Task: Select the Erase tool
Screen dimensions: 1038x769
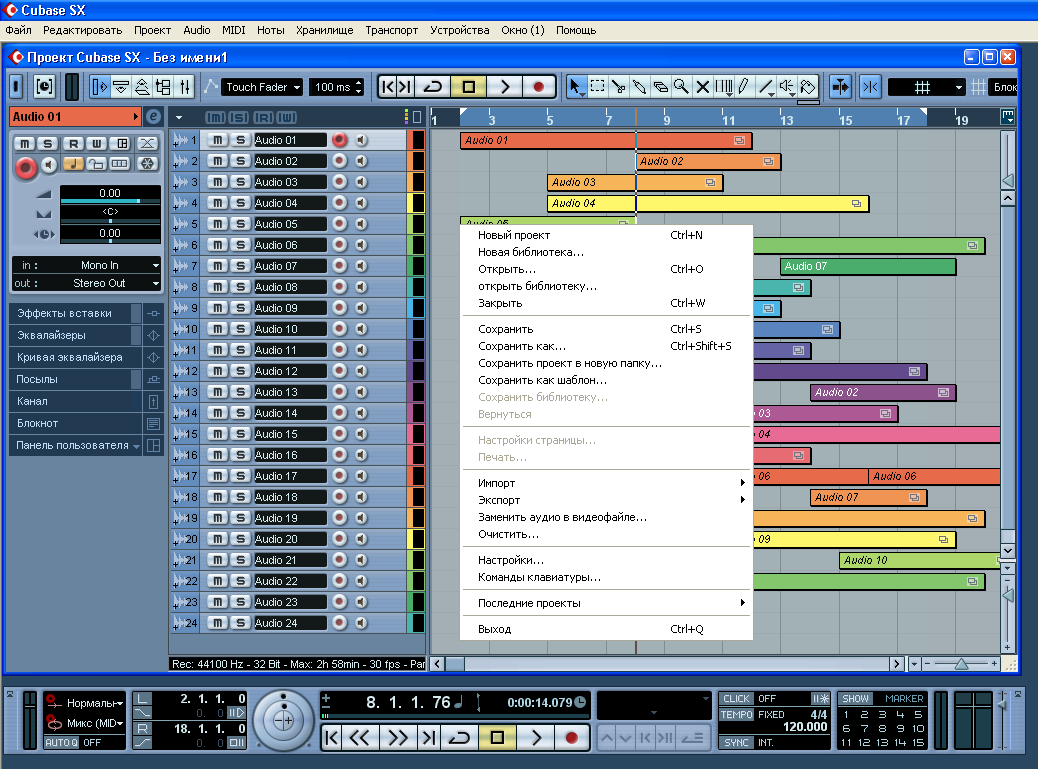Action: pyautogui.click(x=660, y=87)
